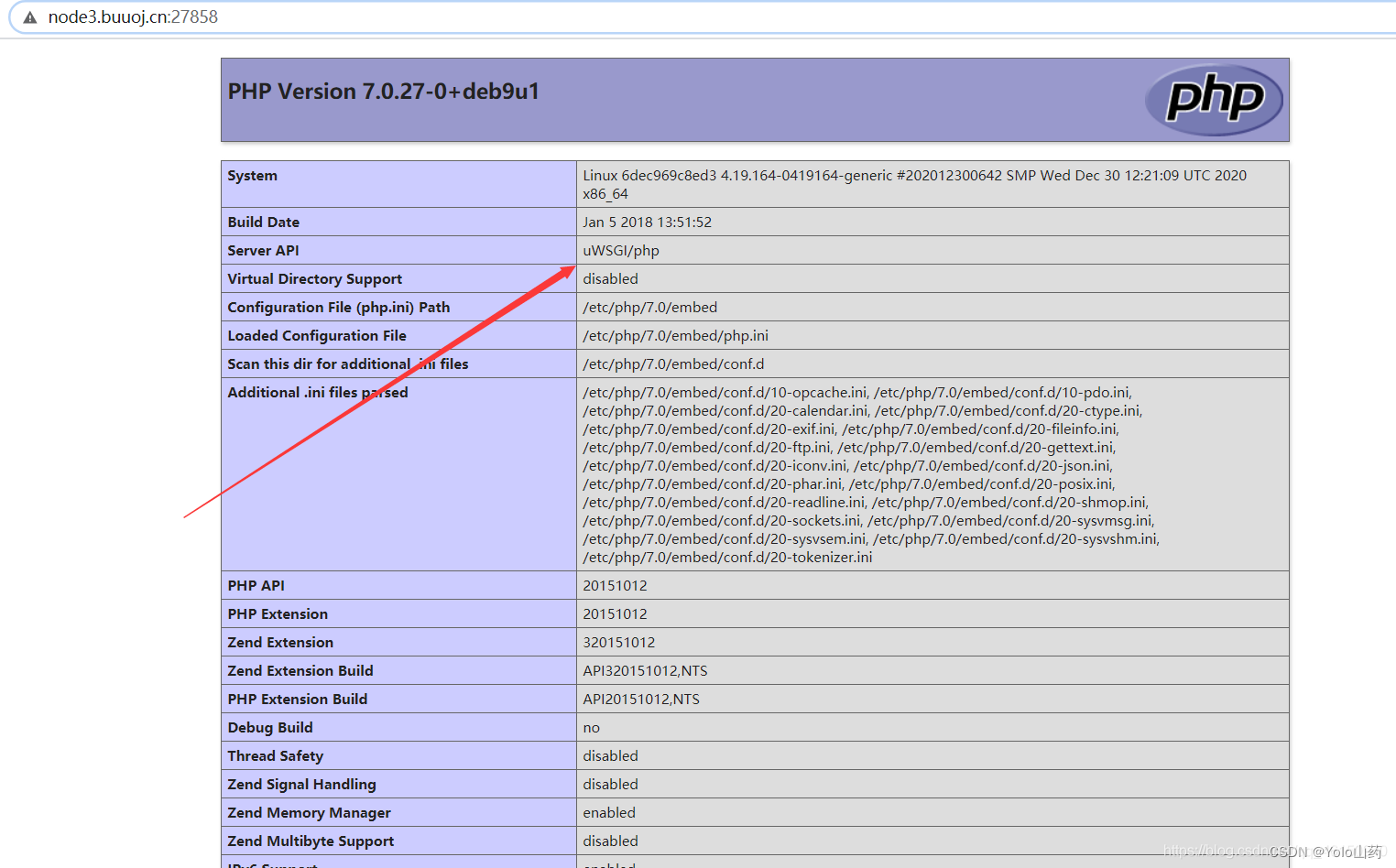1396x868 pixels.
Task: Click the address bar URL node3.buuoj.cn:27858
Action: coord(133,17)
